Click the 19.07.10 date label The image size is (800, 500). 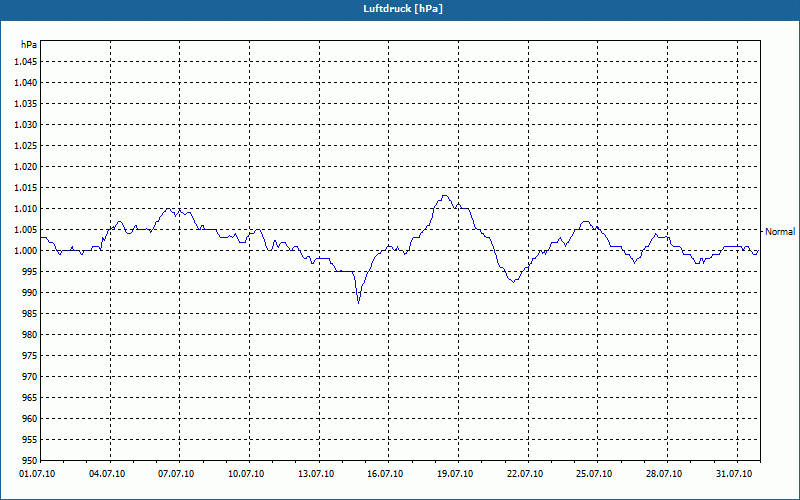[455, 474]
